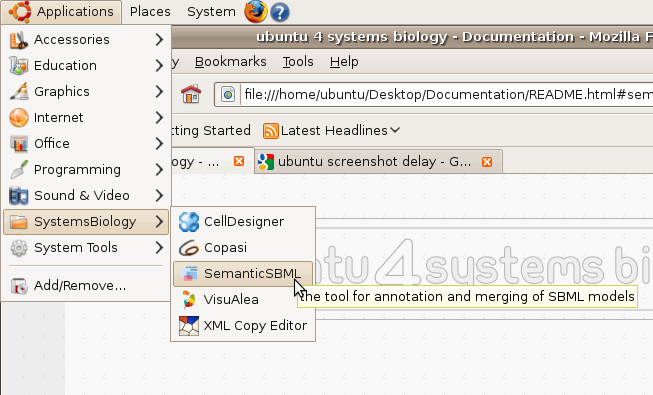This screenshot has height=395, width=653.
Task: Launch XML Copy Editor
Action: click(243, 325)
